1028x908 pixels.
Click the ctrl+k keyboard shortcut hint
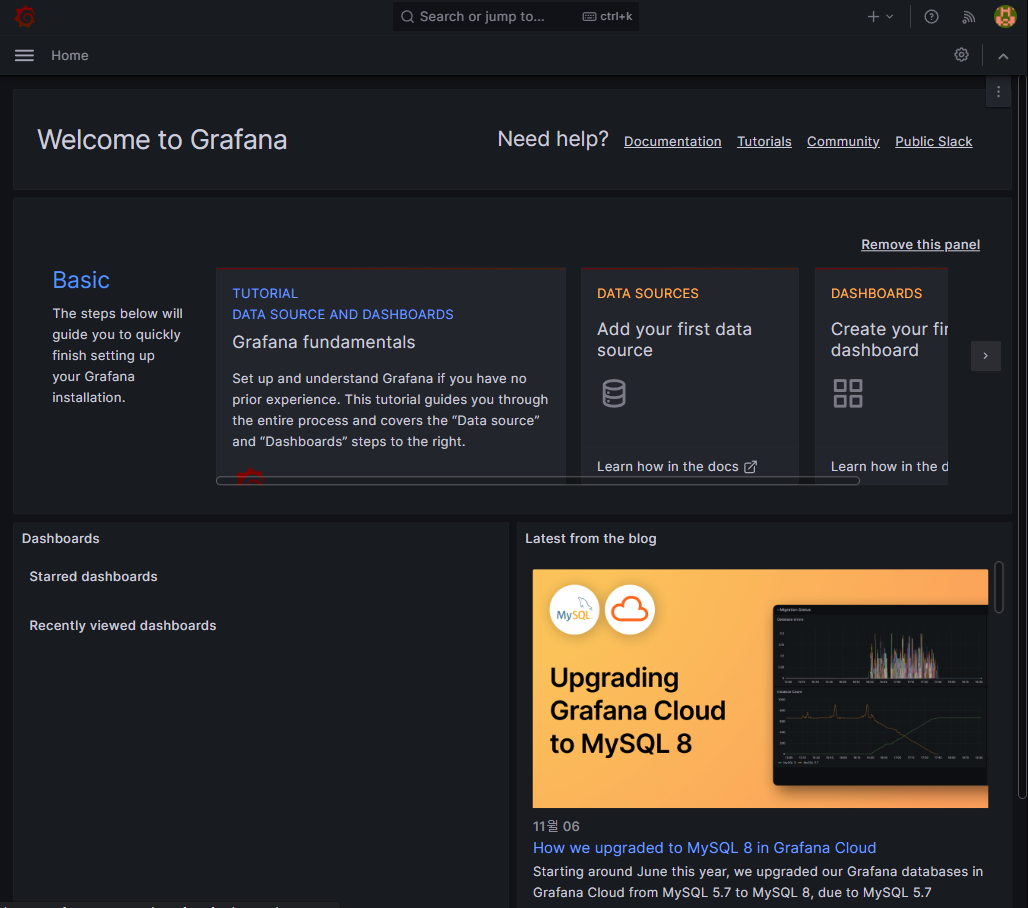click(607, 16)
